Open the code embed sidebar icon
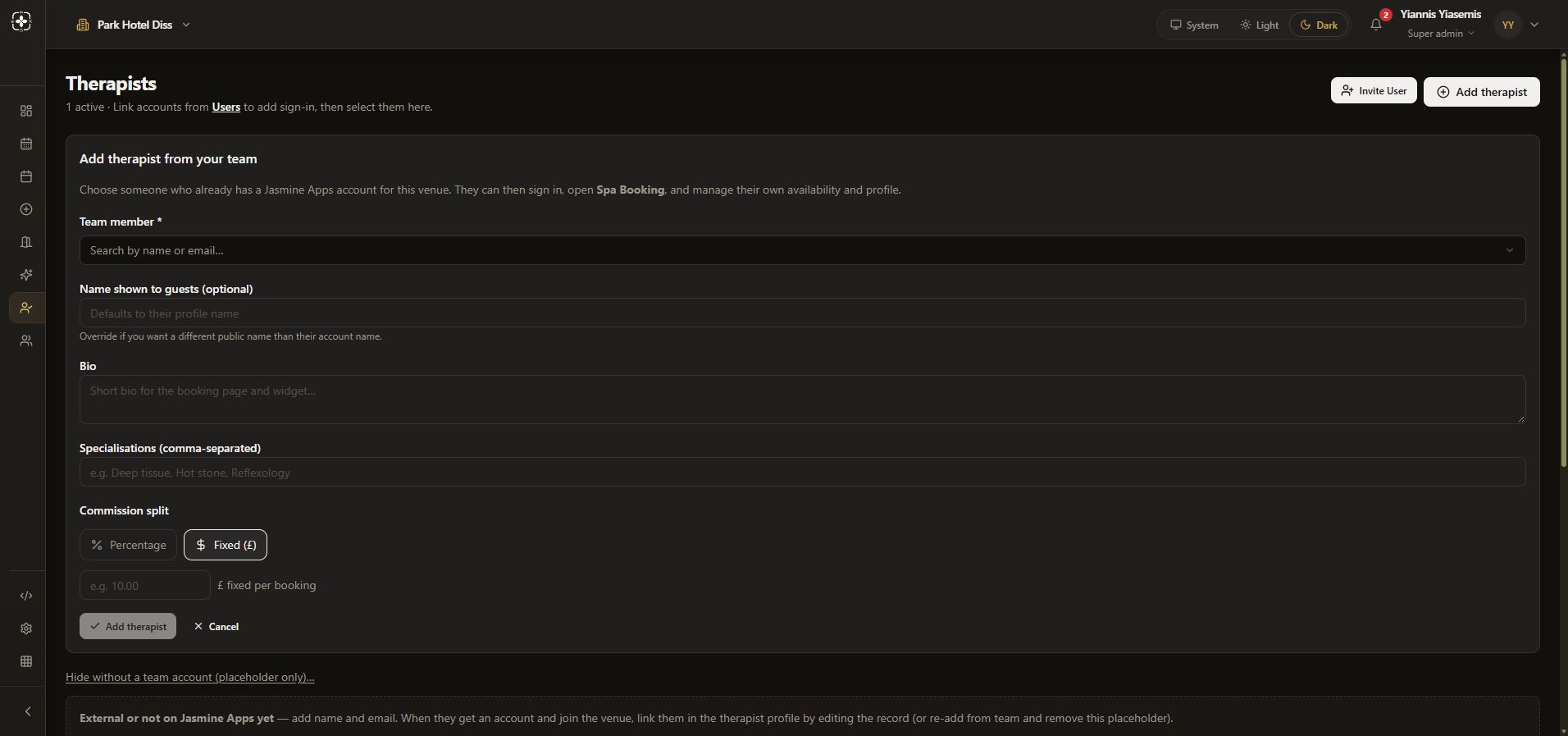The height and width of the screenshot is (736, 1568). point(26,596)
